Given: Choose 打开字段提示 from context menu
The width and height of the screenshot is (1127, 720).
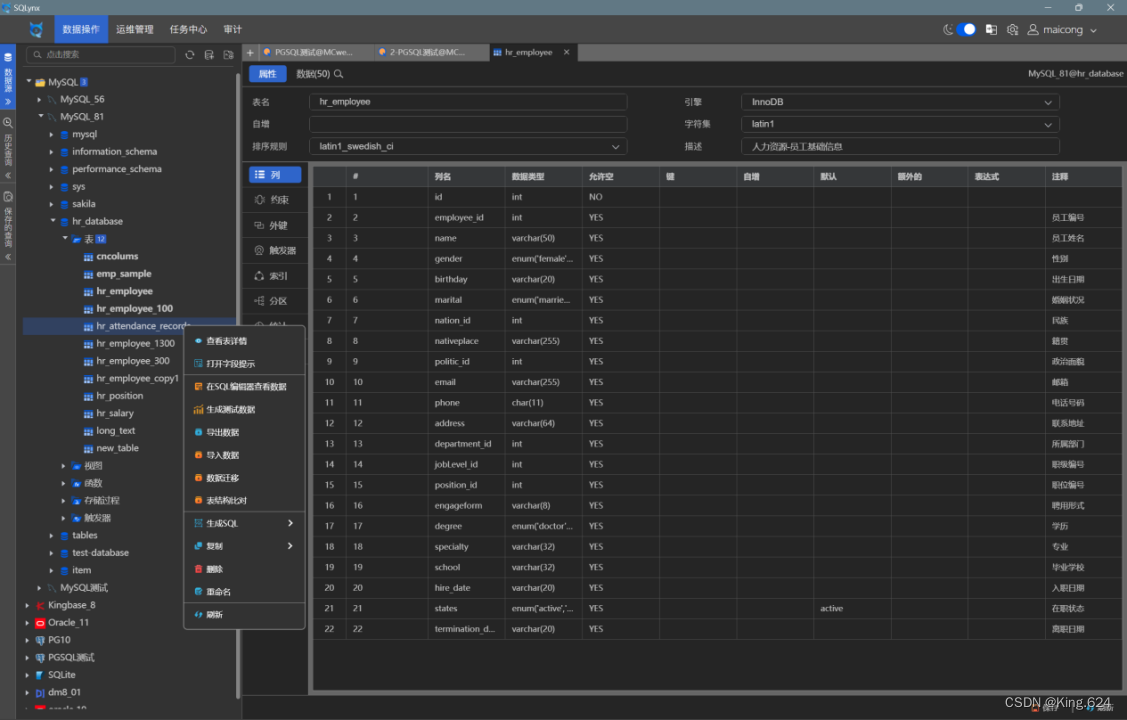Looking at the screenshot, I should 244,364.
